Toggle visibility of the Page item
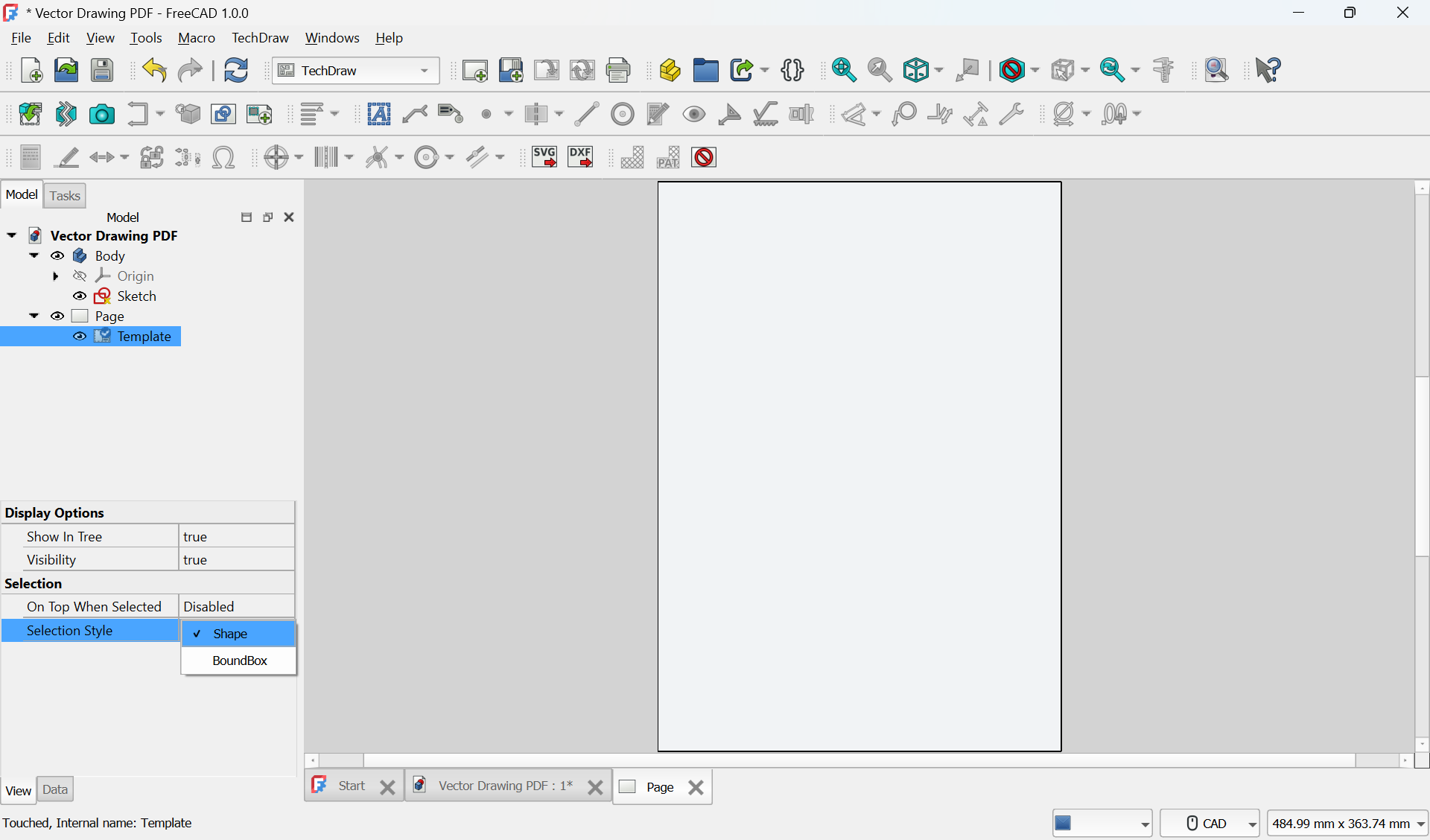 (57, 316)
